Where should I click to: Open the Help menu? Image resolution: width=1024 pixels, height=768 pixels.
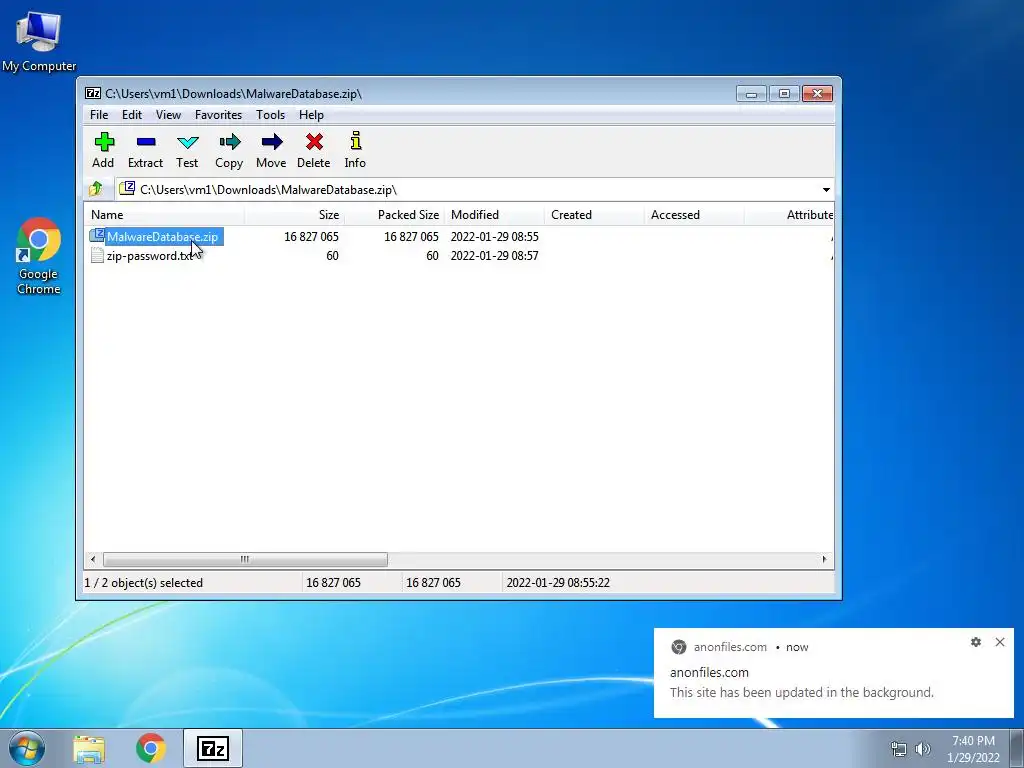point(312,115)
